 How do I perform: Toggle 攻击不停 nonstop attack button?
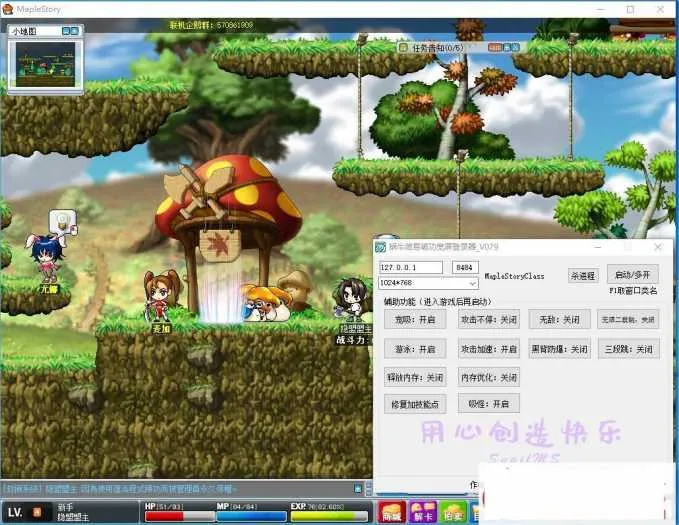click(x=489, y=320)
